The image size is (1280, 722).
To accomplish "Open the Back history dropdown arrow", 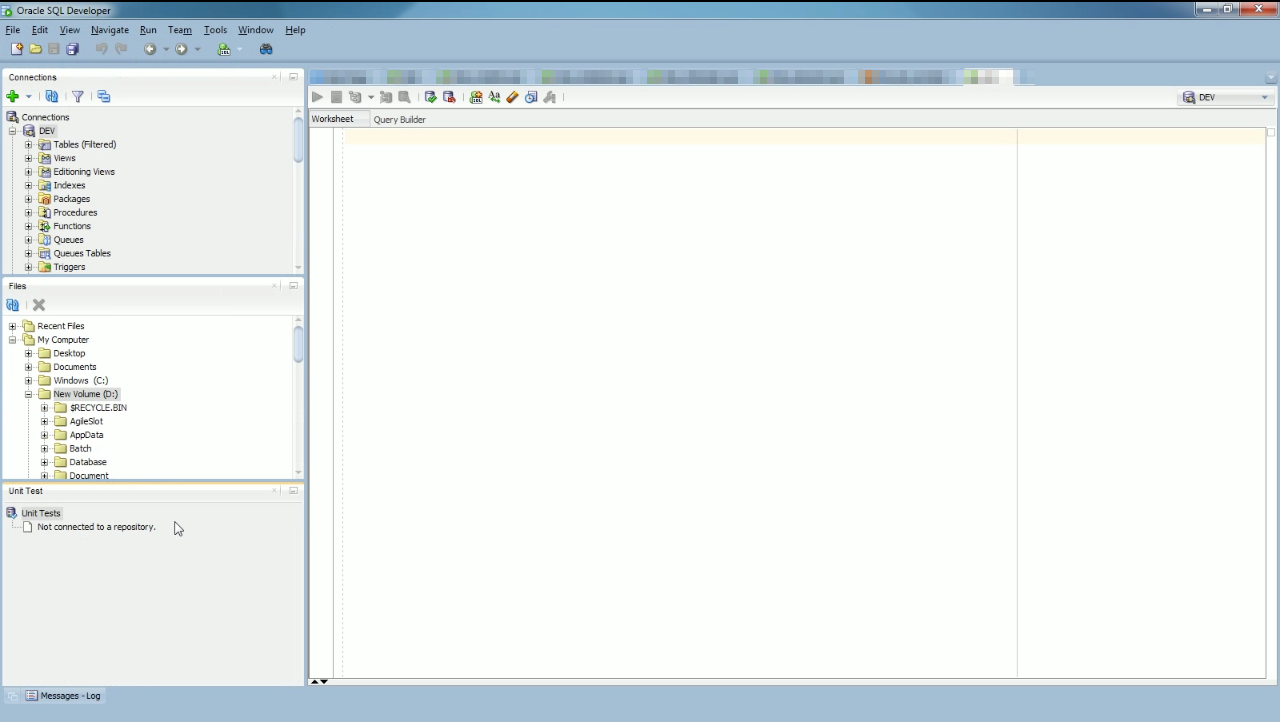I will click(166, 49).
